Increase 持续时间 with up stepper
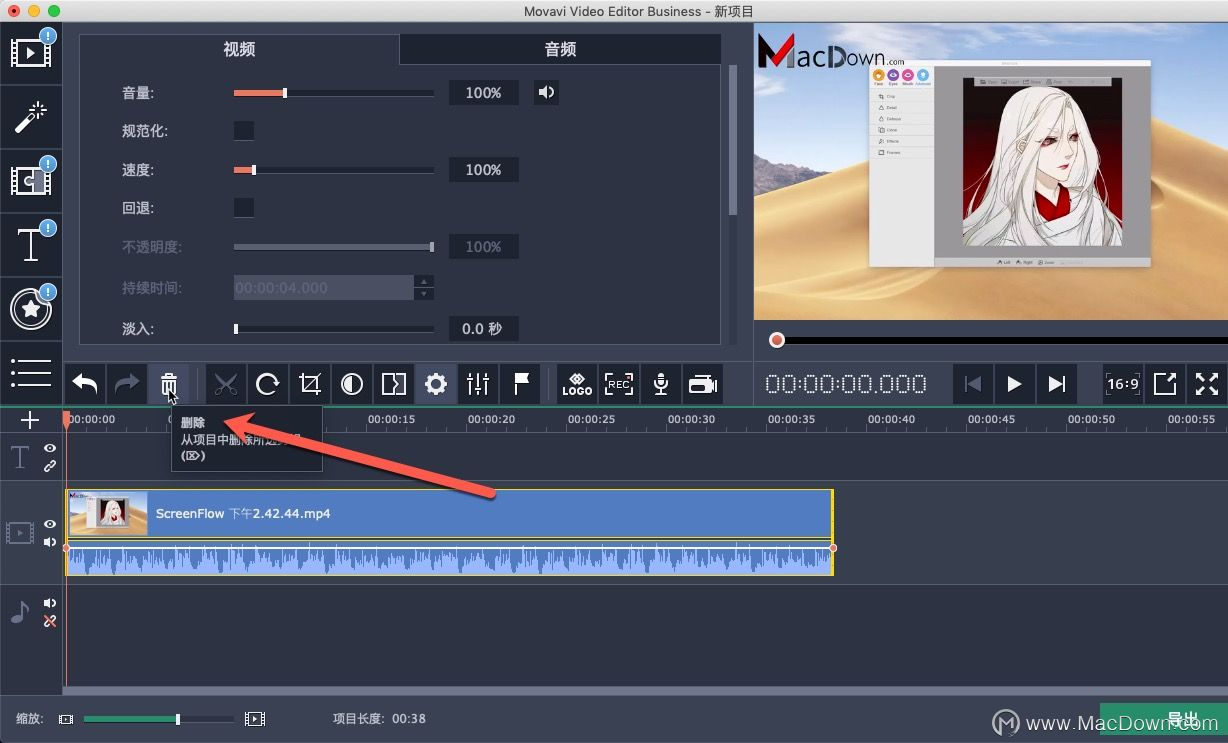The width and height of the screenshot is (1228, 743). pyautogui.click(x=424, y=281)
